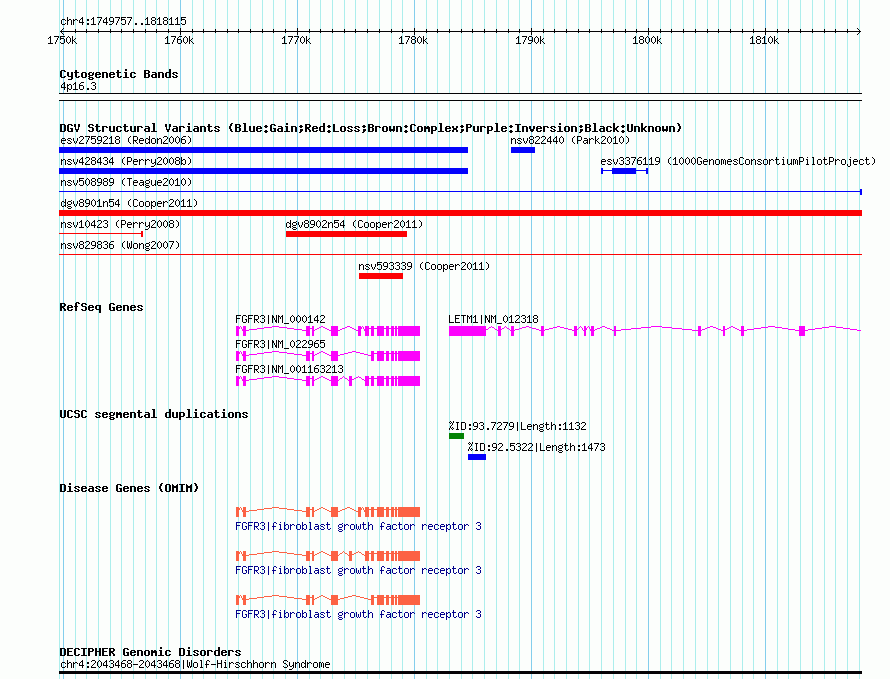This screenshot has height=679, width=890.
Task: Click the FGFR3|NM_001163213 gene model glyph
Action: coord(328,381)
